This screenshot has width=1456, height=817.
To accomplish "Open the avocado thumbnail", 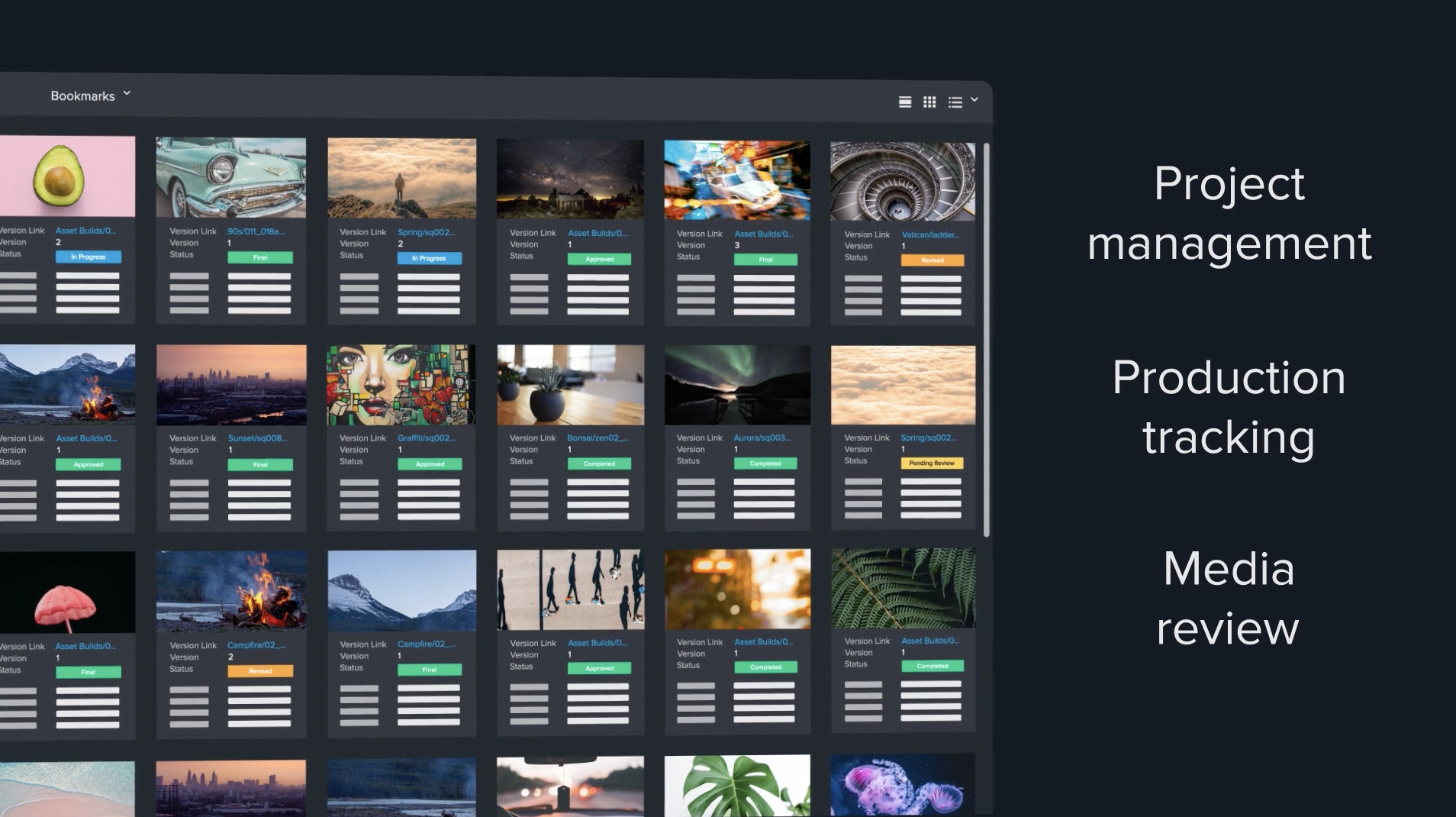I will pos(67,176).
